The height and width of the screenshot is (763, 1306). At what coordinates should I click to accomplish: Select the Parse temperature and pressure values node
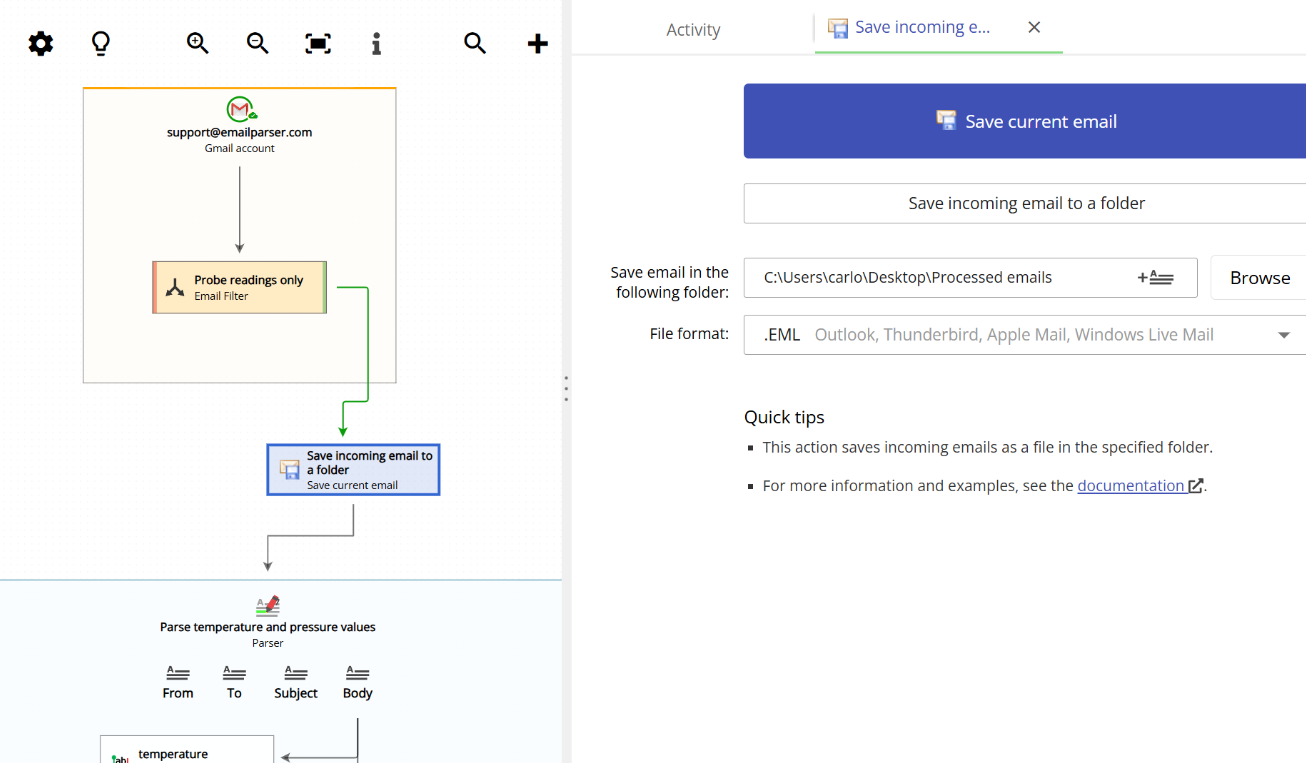tap(267, 618)
